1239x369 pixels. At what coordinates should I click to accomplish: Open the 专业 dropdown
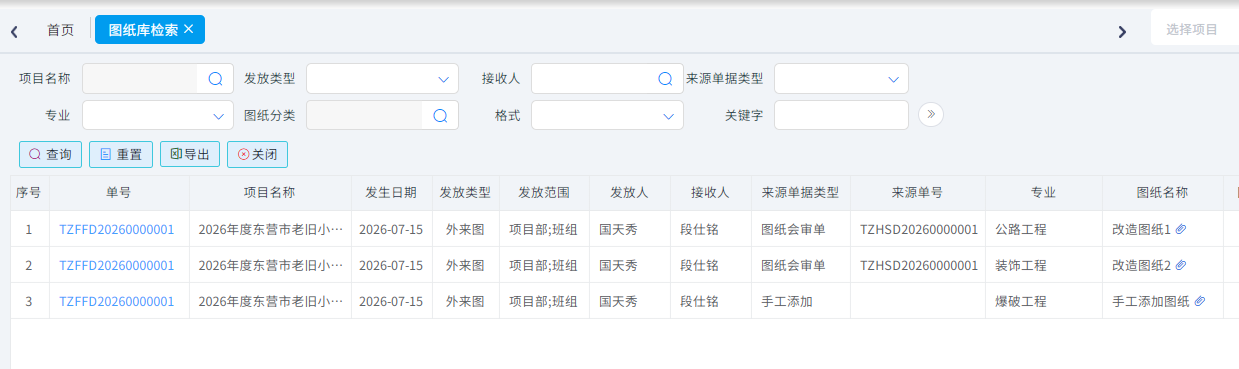(158, 115)
